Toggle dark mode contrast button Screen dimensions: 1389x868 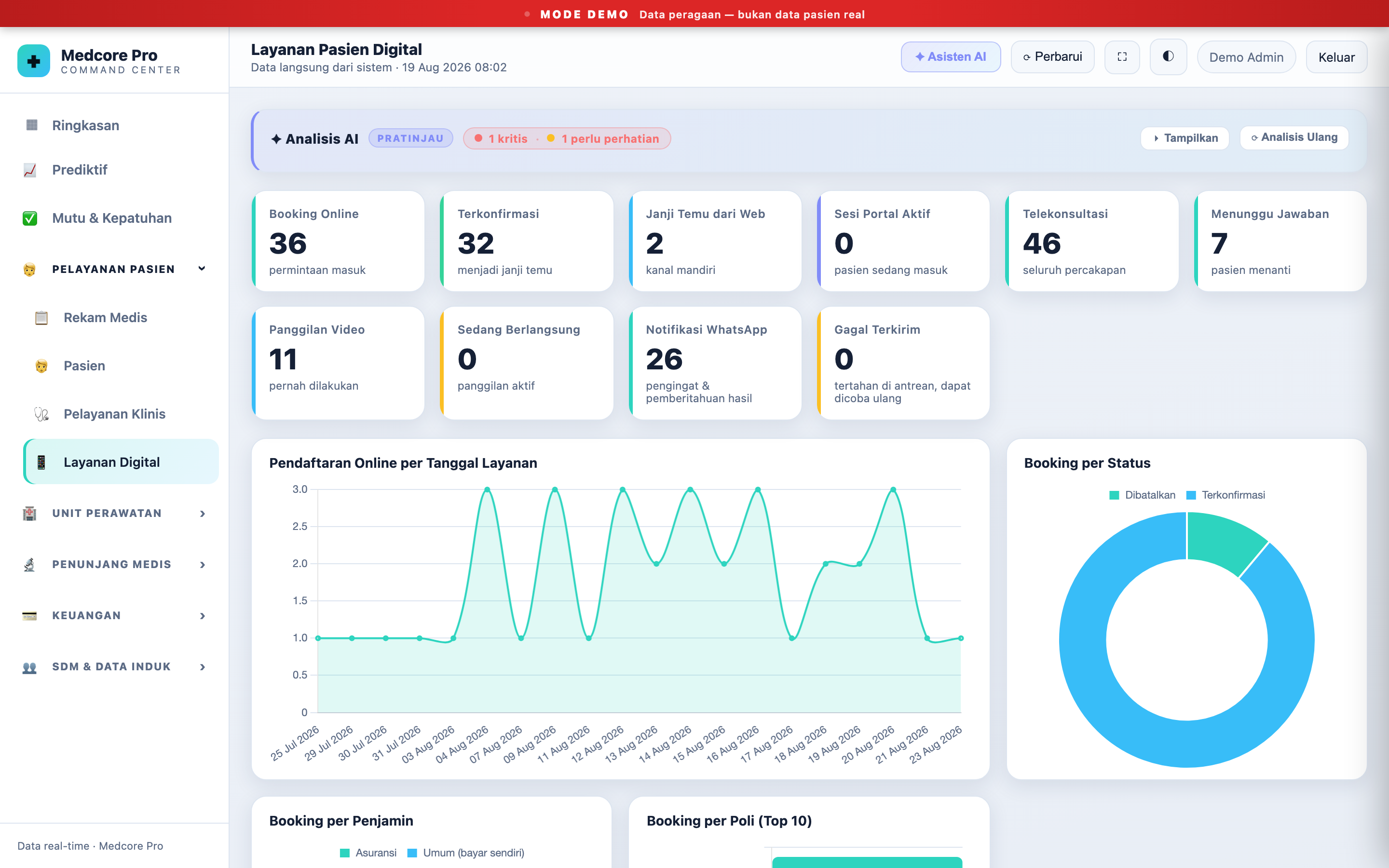coord(1168,57)
